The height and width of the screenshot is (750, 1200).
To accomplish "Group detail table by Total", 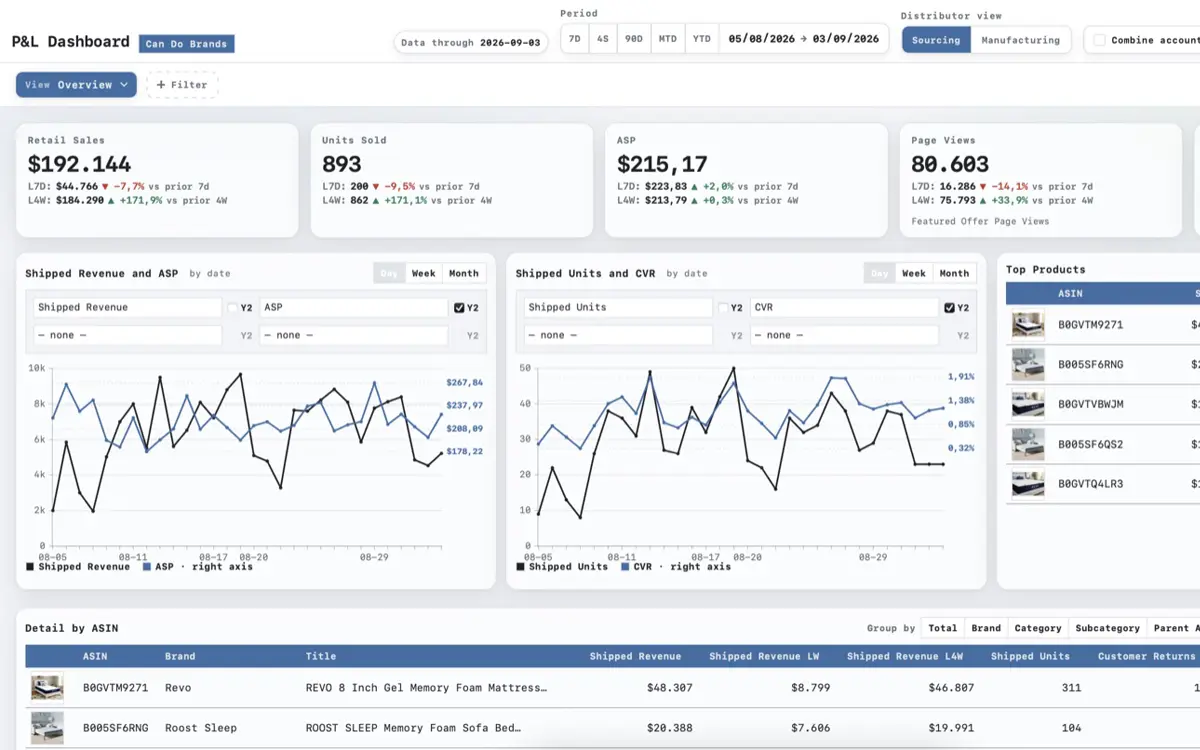I will pyautogui.click(x=942, y=628).
